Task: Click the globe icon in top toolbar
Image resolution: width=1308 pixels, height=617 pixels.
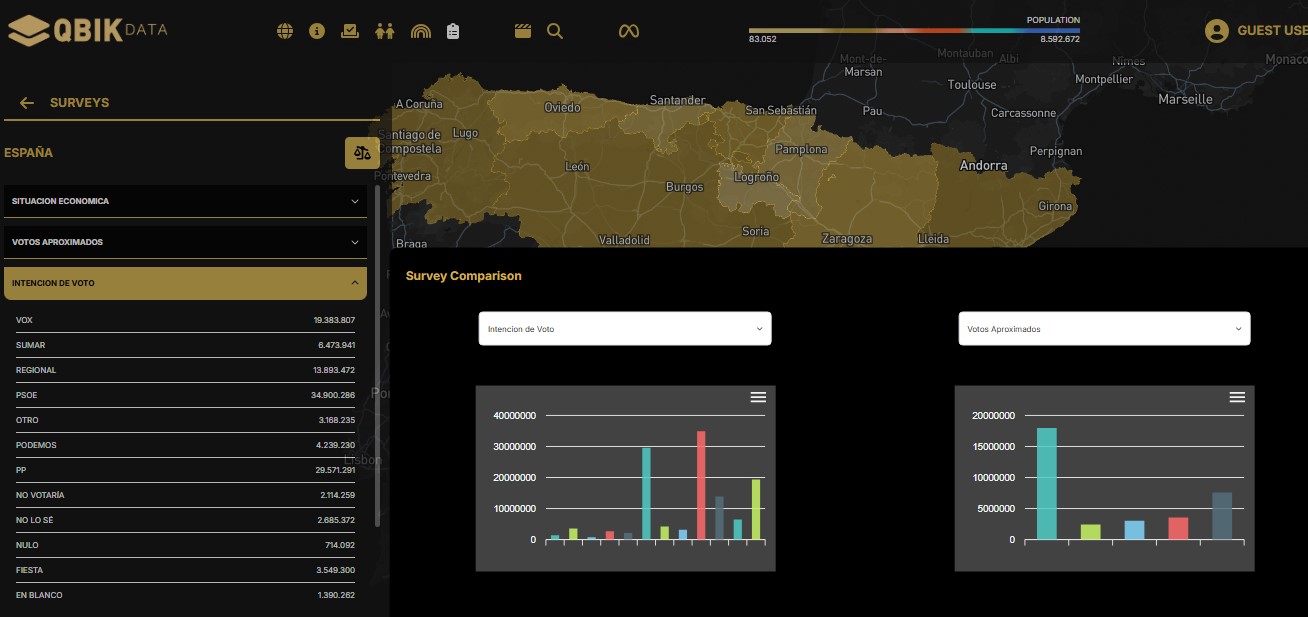Action: [285, 31]
